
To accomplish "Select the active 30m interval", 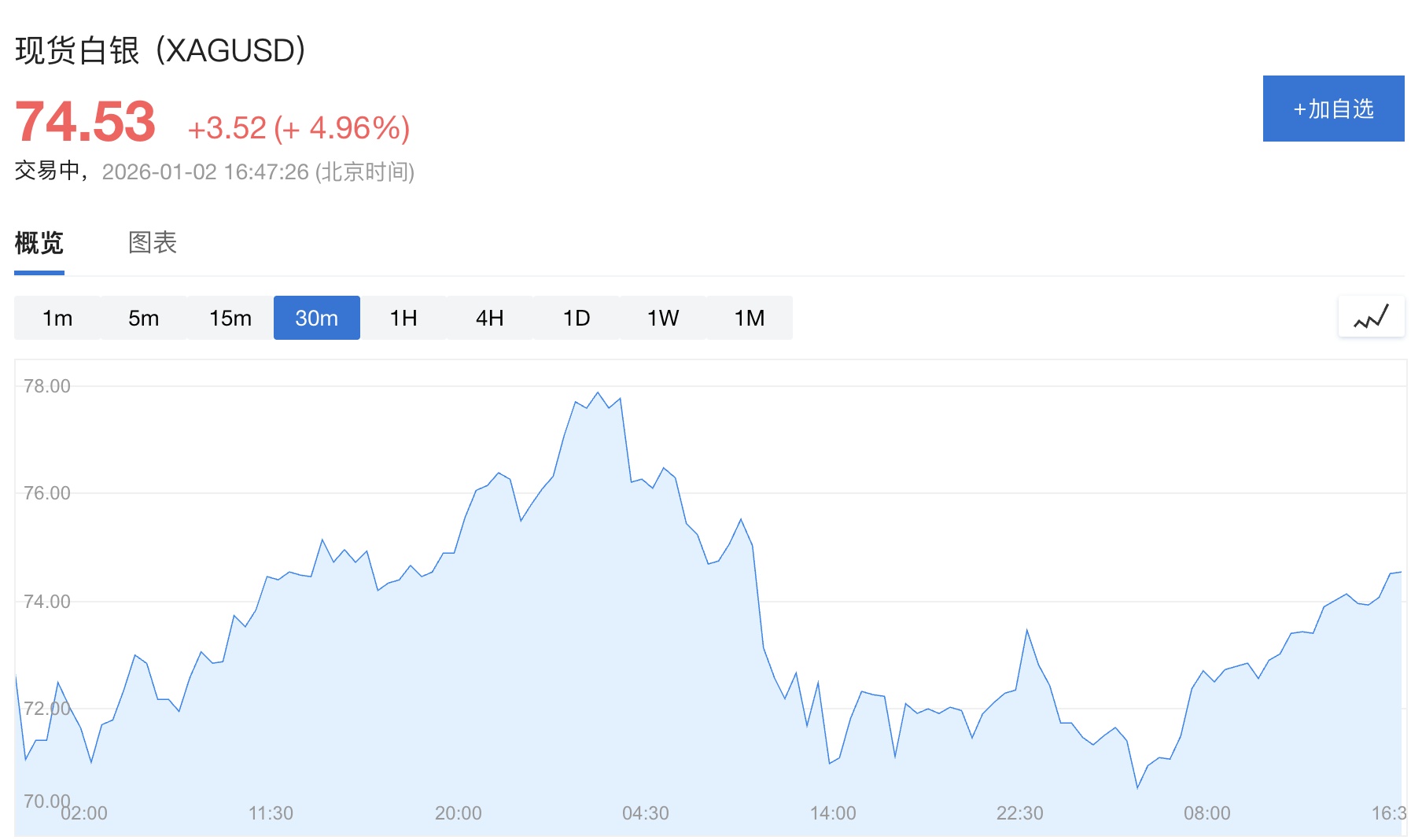I will [317, 318].
